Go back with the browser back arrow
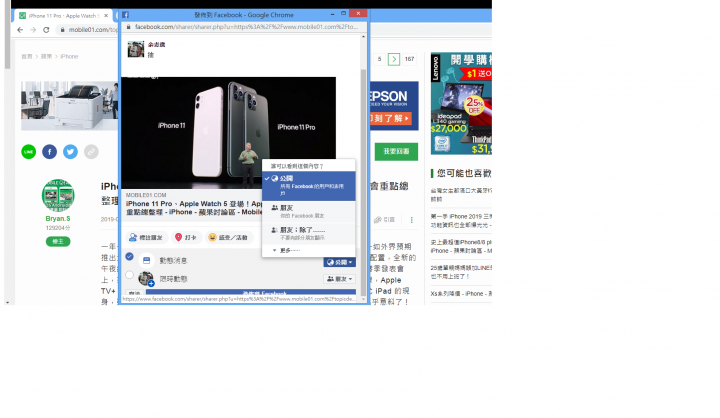 coord(20,30)
